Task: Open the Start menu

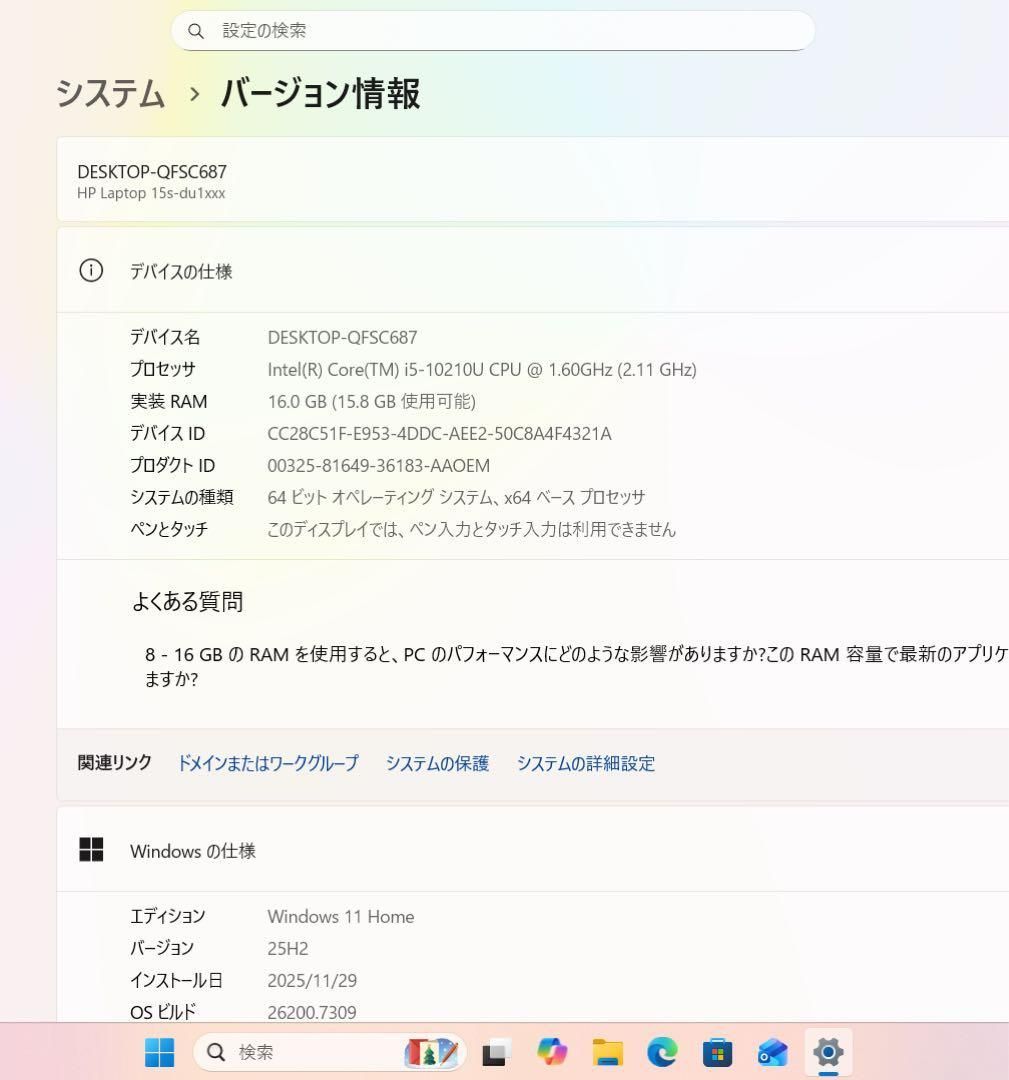Action: [160, 1052]
